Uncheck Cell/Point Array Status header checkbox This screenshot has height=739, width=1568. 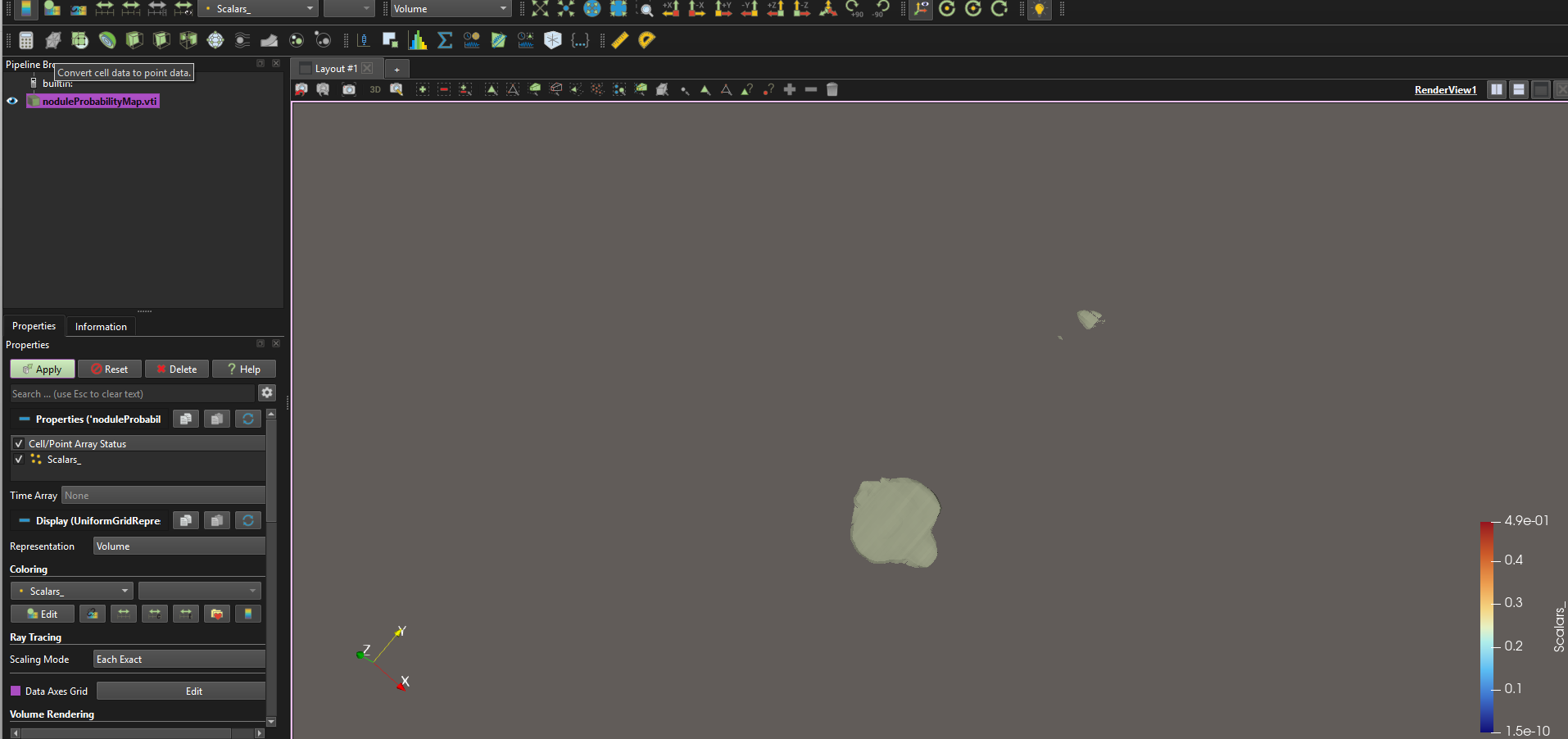coord(18,443)
